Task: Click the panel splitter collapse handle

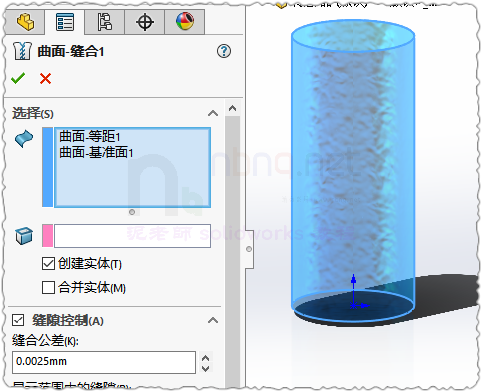Action: [249, 249]
